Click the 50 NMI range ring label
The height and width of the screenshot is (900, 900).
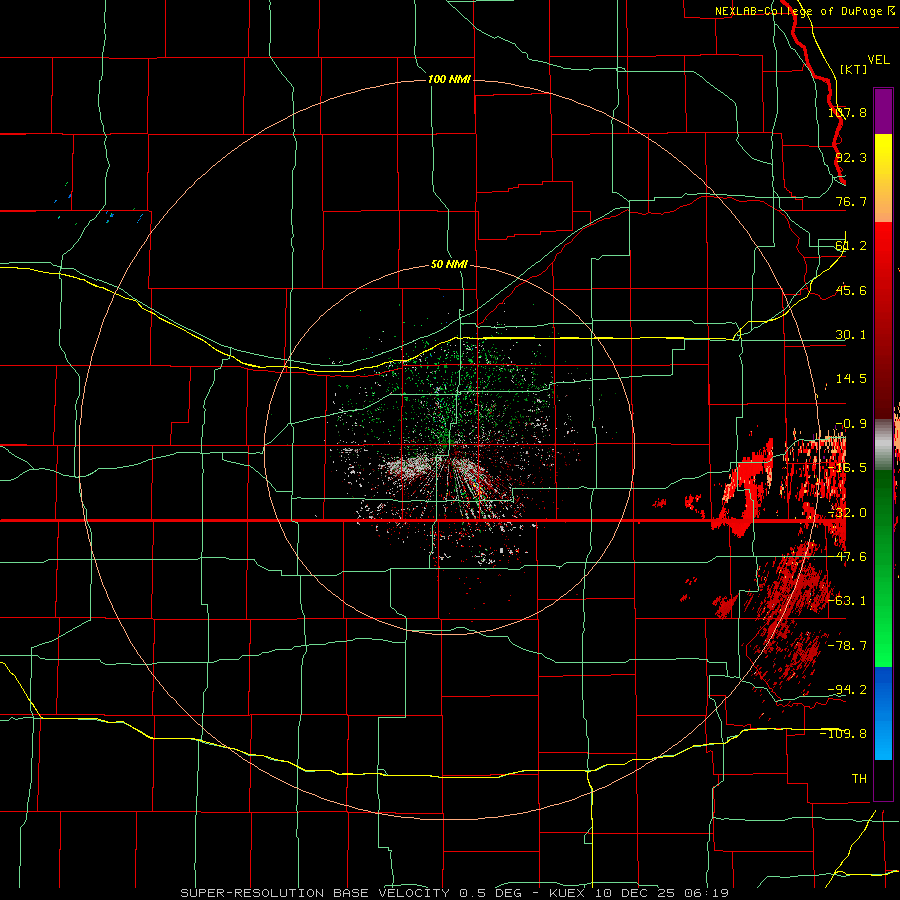(449, 265)
